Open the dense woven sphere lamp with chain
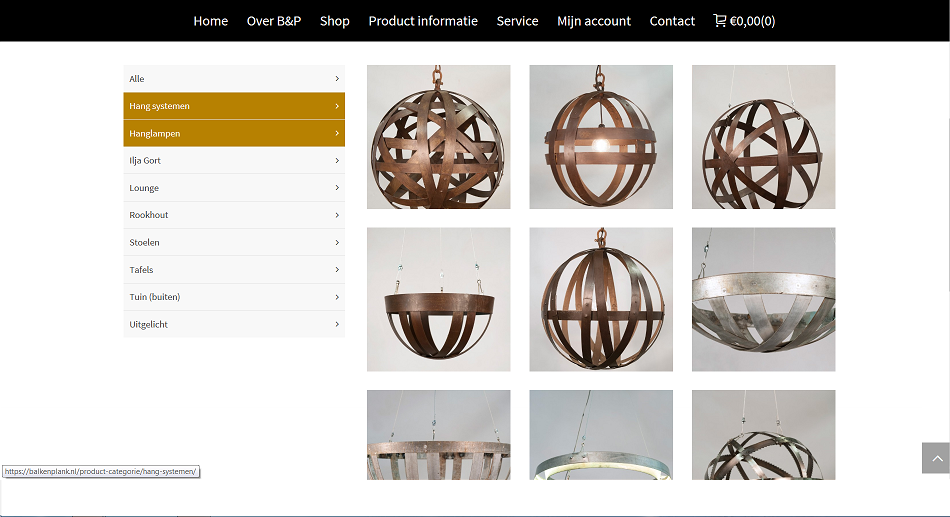Screen dimensions: 950x517 439,137
